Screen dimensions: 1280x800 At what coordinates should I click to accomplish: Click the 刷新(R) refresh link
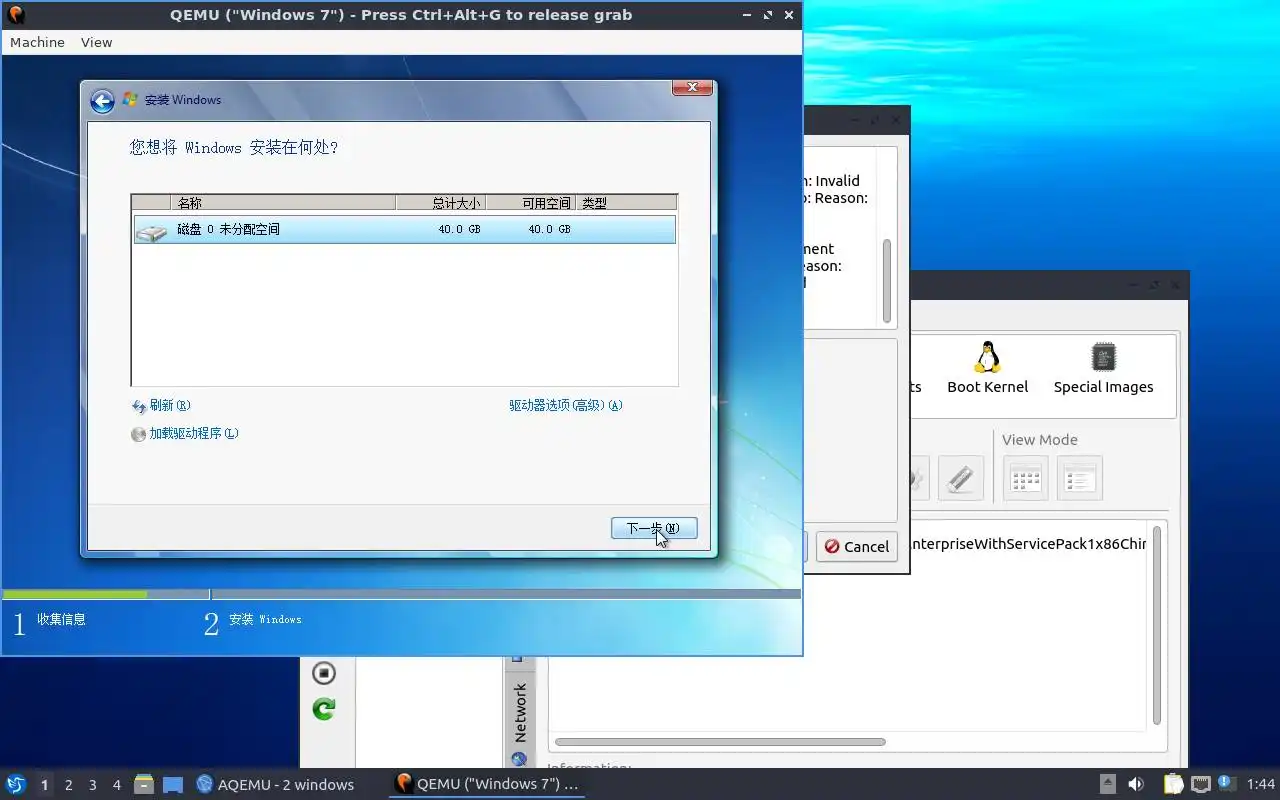pyautogui.click(x=169, y=406)
